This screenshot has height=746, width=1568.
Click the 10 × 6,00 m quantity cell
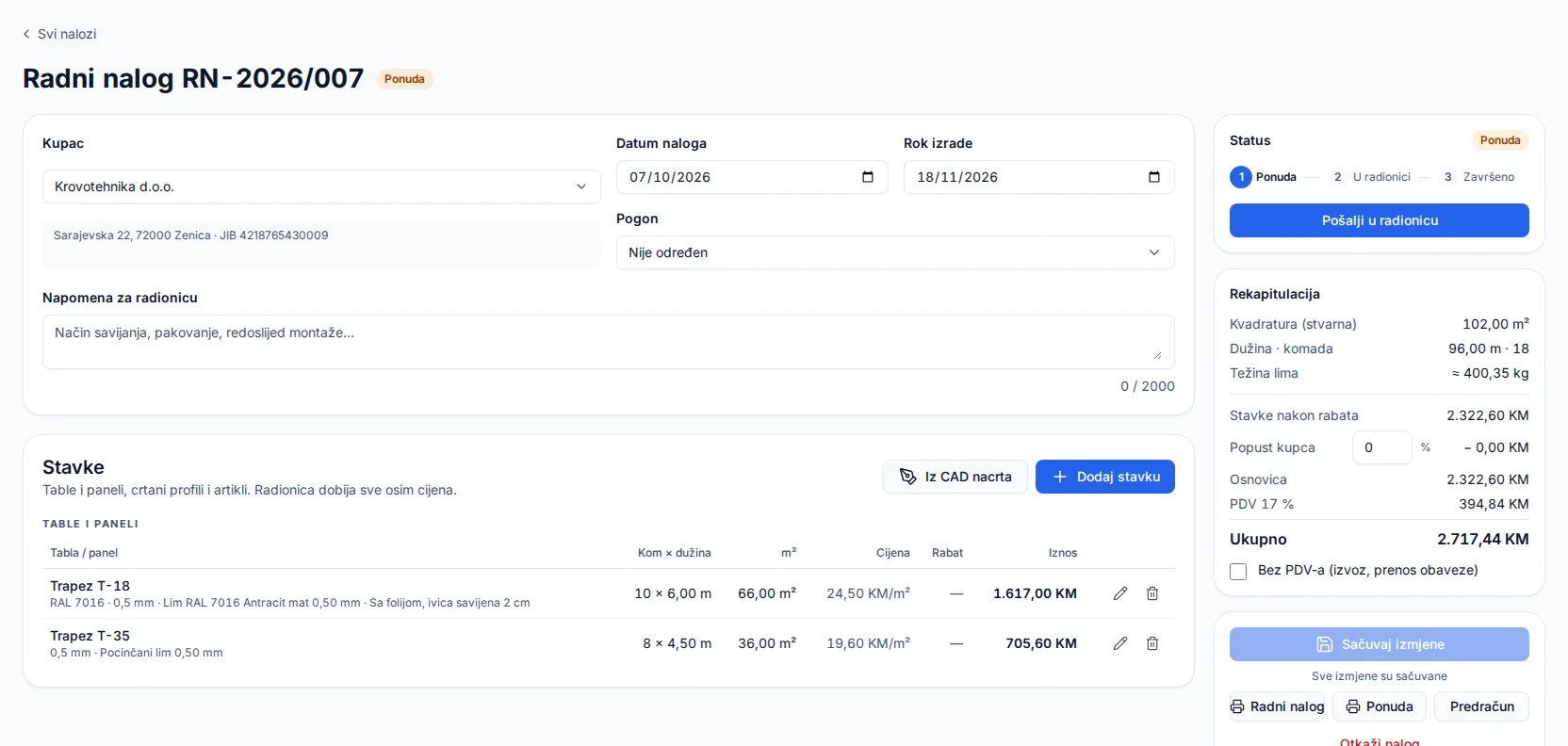[673, 593]
